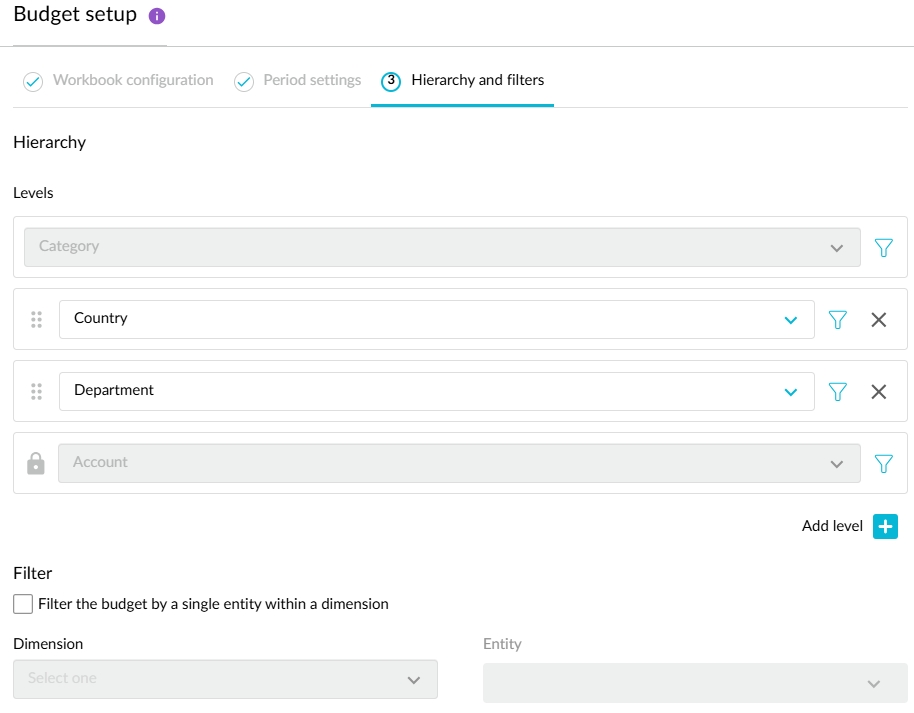The width and height of the screenshot is (914, 713).
Task: Open the Entity dropdown
Action: 694,683
